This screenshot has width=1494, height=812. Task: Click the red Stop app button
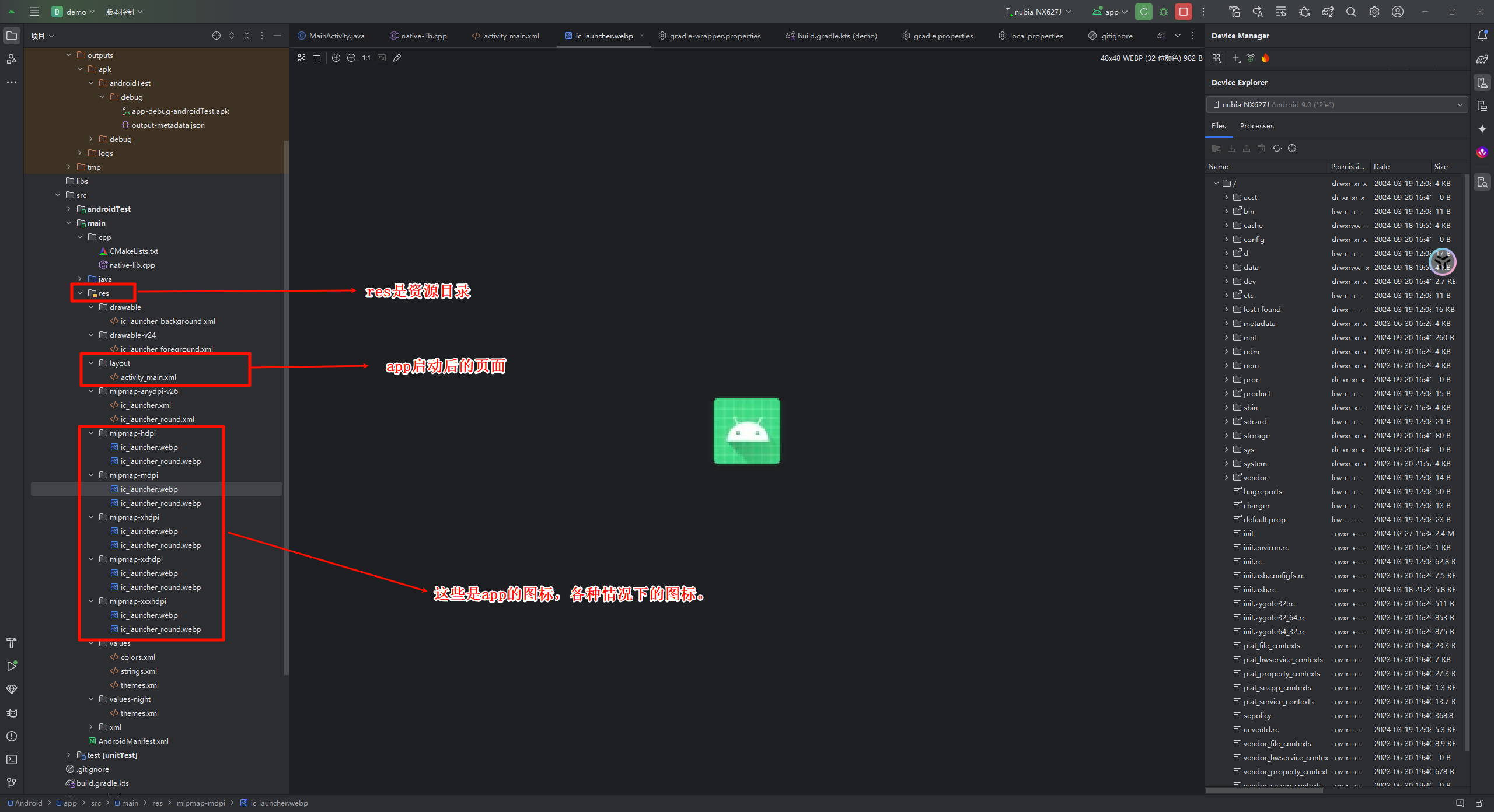coord(1184,12)
